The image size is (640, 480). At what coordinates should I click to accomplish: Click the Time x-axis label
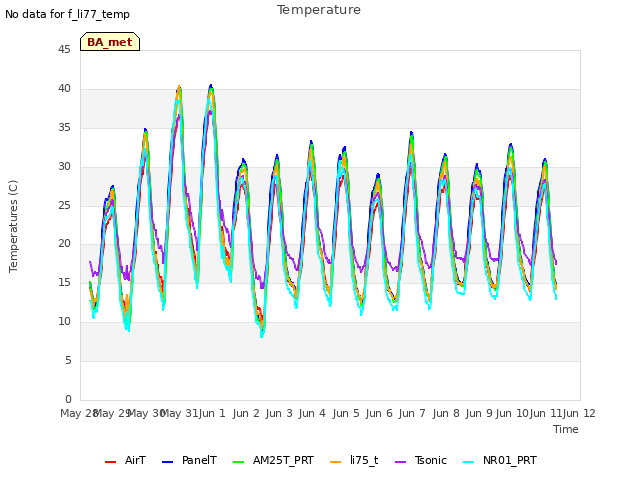(566, 429)
